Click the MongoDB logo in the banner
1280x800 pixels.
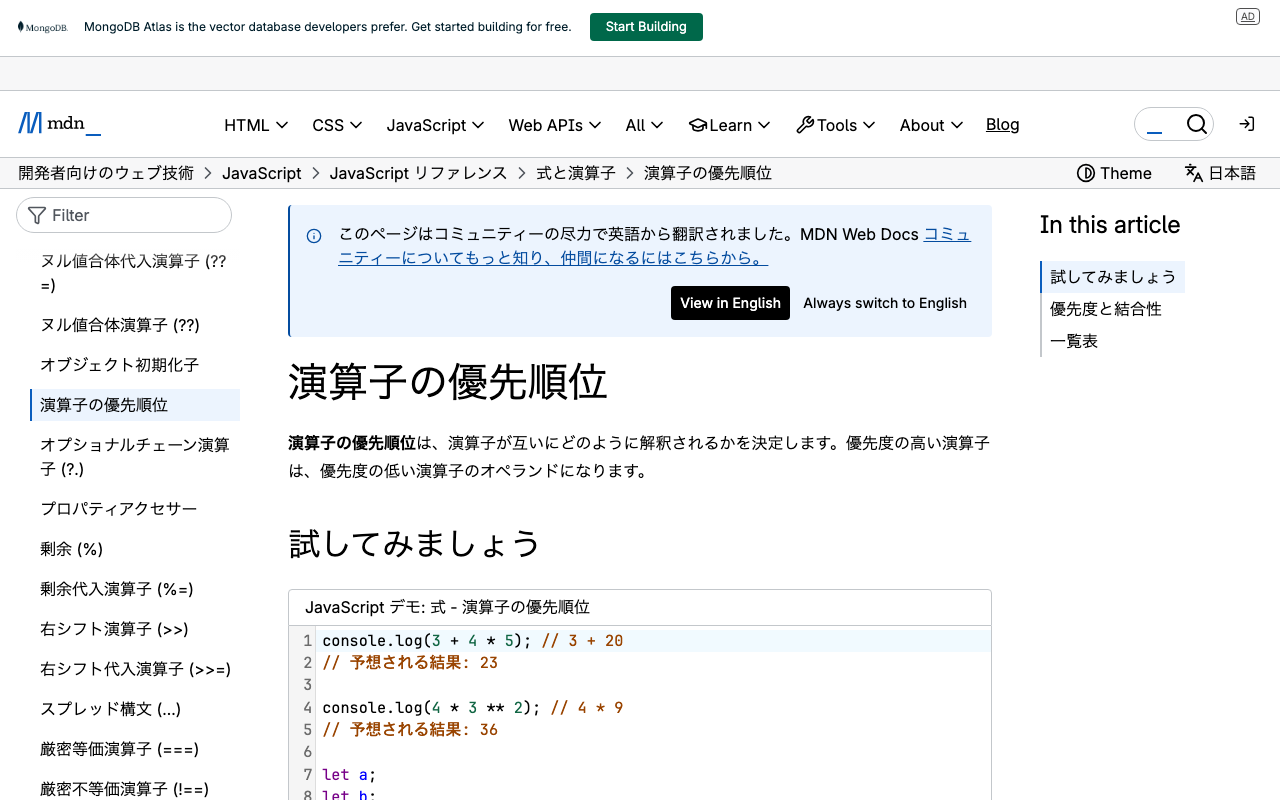42,26
